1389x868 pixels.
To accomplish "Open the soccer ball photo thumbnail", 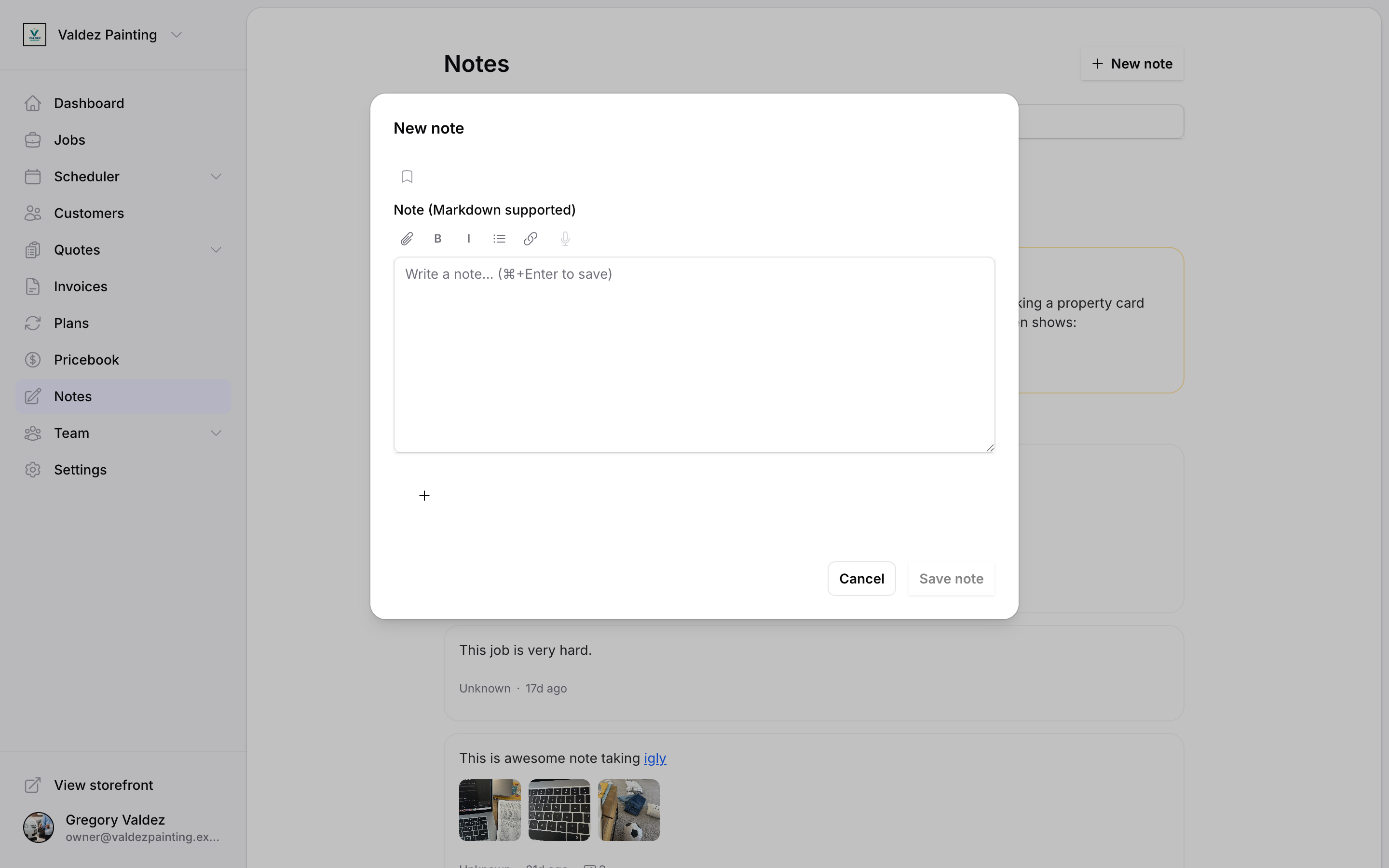I will click(628, 810).
